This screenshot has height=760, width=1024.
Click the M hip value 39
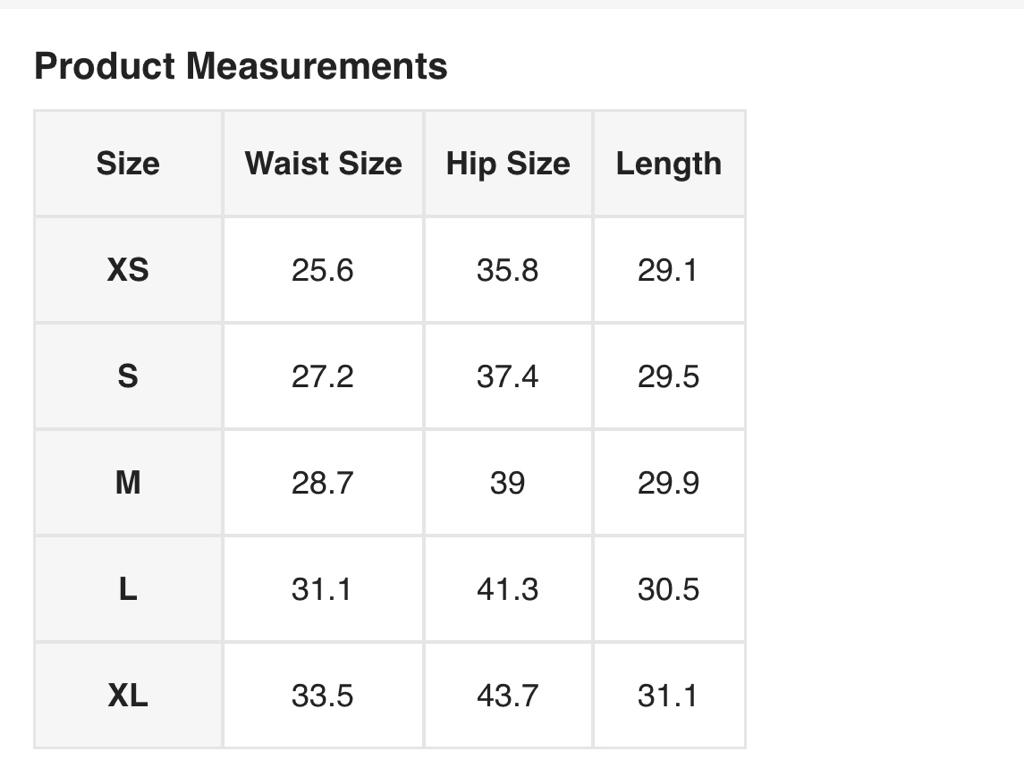[x=507, y=483]
